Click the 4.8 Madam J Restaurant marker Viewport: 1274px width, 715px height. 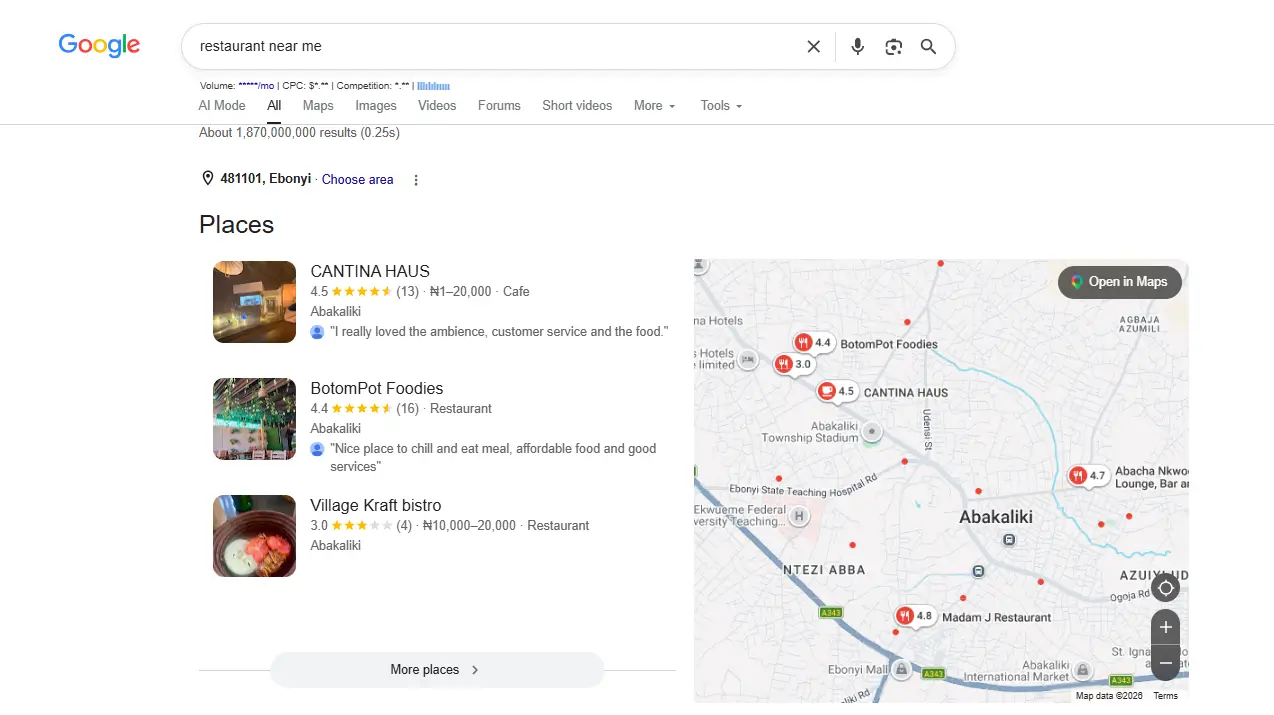tap(914, 616)
